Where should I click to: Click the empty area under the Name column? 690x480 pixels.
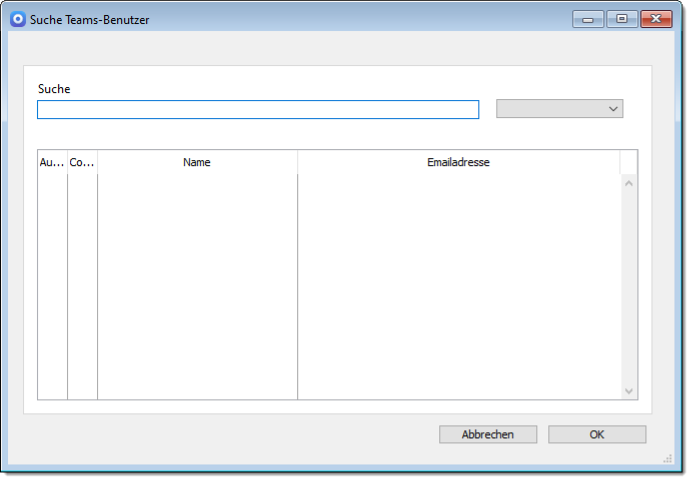[x=197, y=285]
